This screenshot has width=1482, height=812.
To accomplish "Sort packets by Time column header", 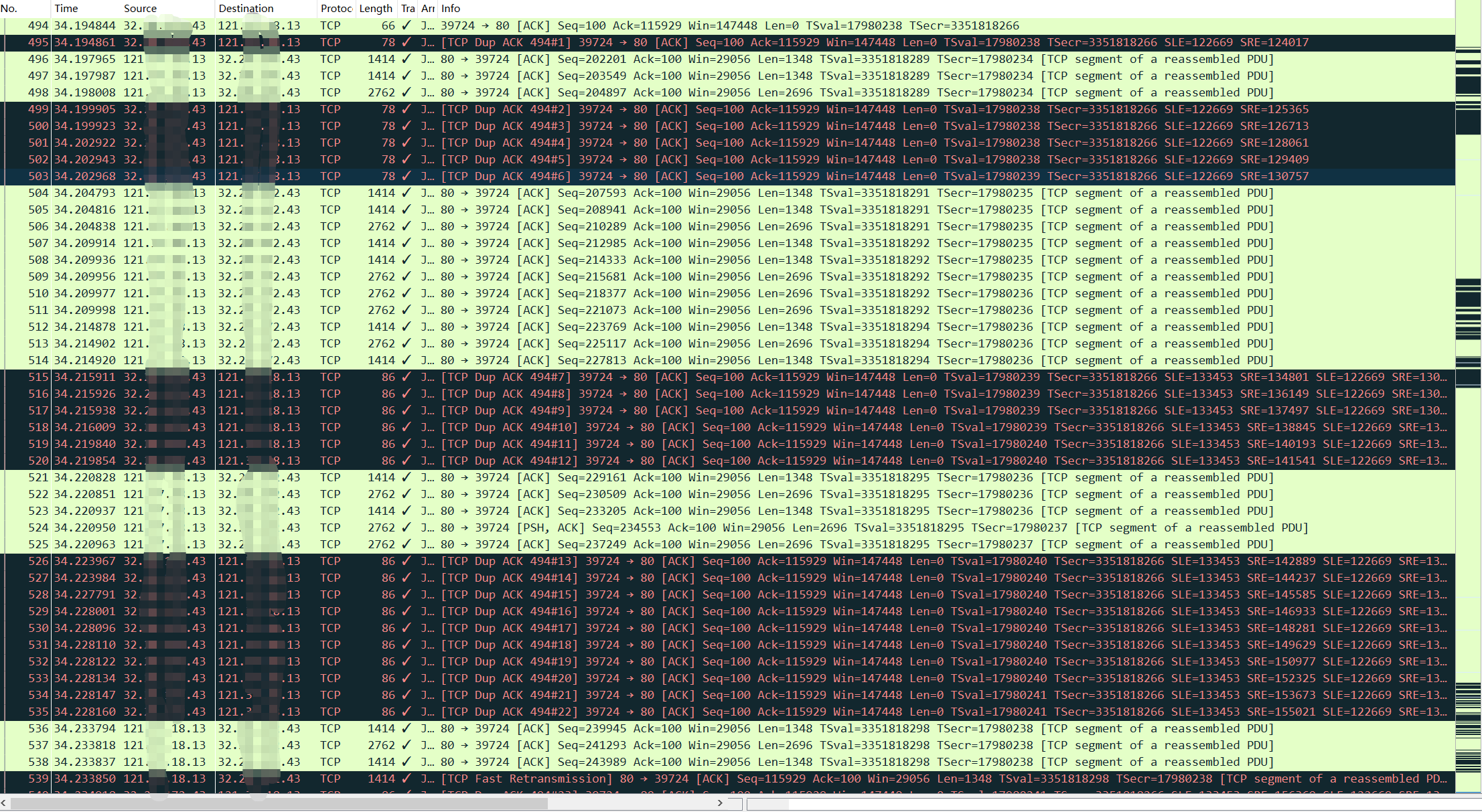I will (x=66, y=8).
